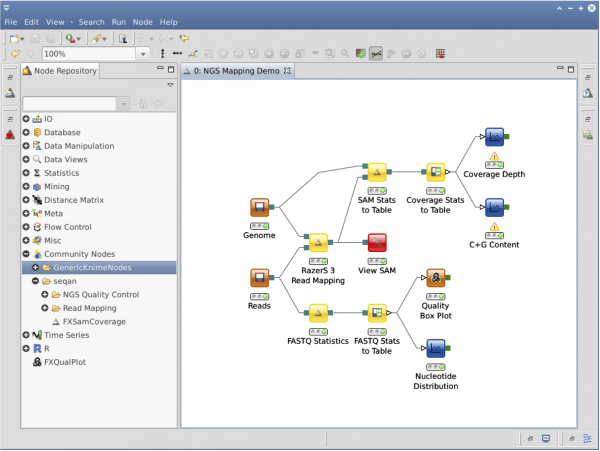The width and height of the screenshot is (600, 451).
Task: Click the horizontal alignment dots icon
Action: (x=177, y=54)
